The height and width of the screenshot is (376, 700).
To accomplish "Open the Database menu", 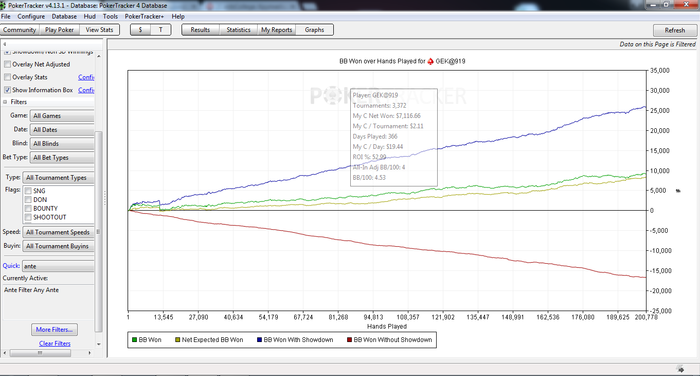I will click(64, 17).
